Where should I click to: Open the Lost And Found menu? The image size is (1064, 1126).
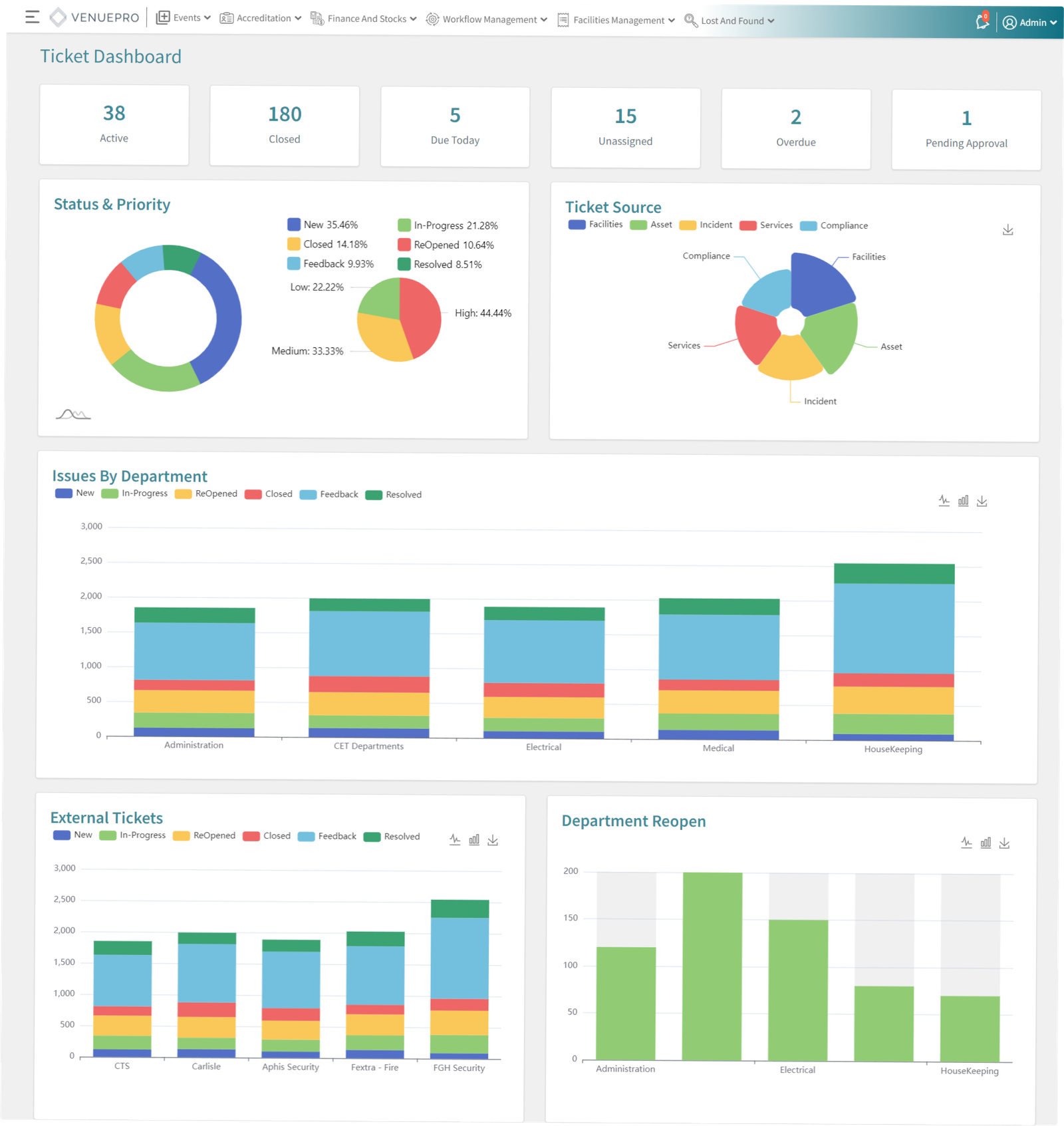click(730, 21)
